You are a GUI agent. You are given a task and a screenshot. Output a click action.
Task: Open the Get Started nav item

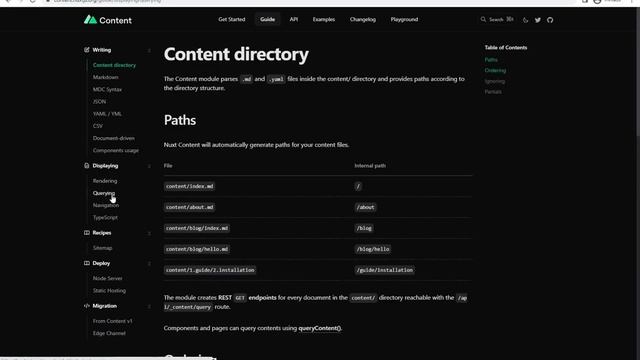(232, 19)
